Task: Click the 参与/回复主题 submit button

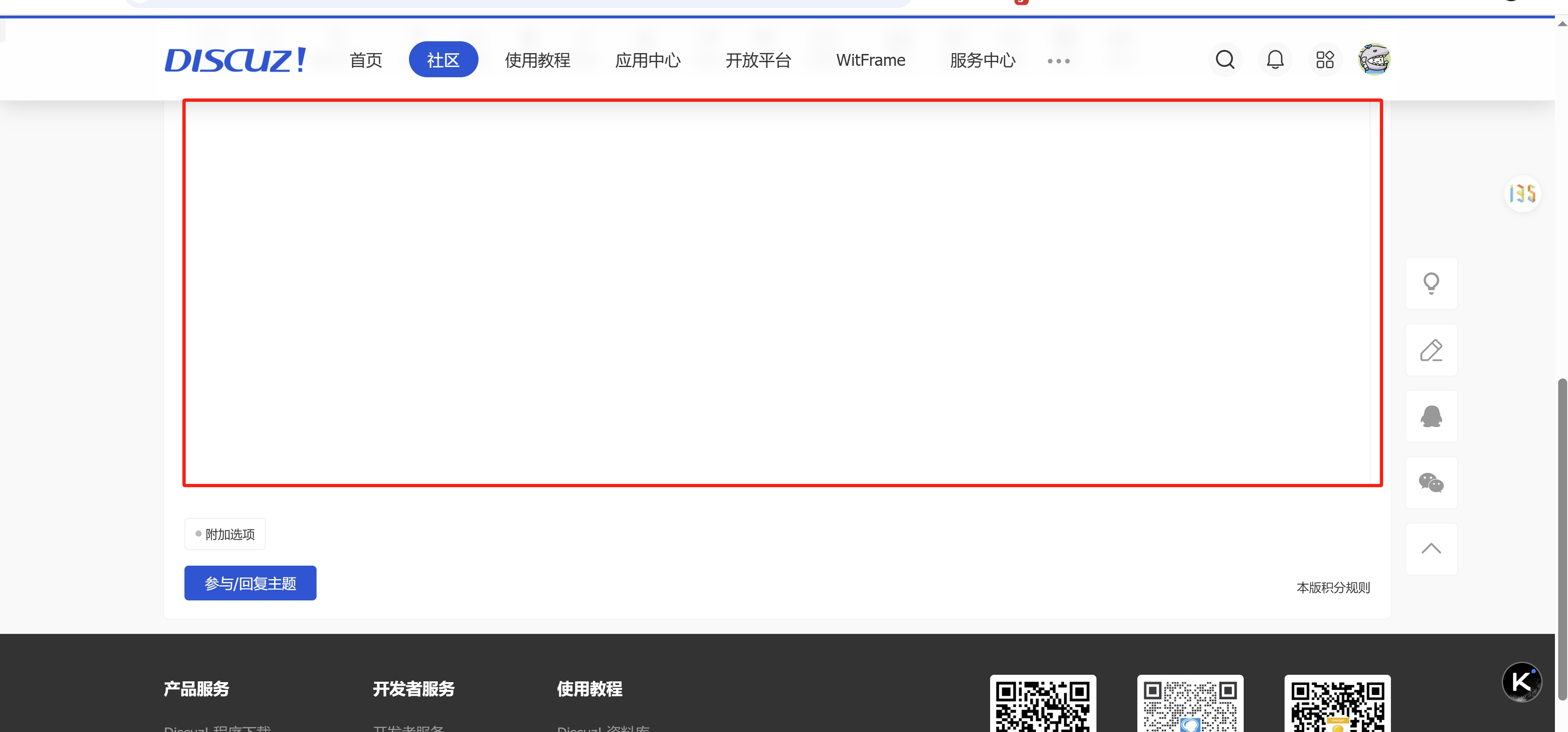Action: tap(250, 583)
